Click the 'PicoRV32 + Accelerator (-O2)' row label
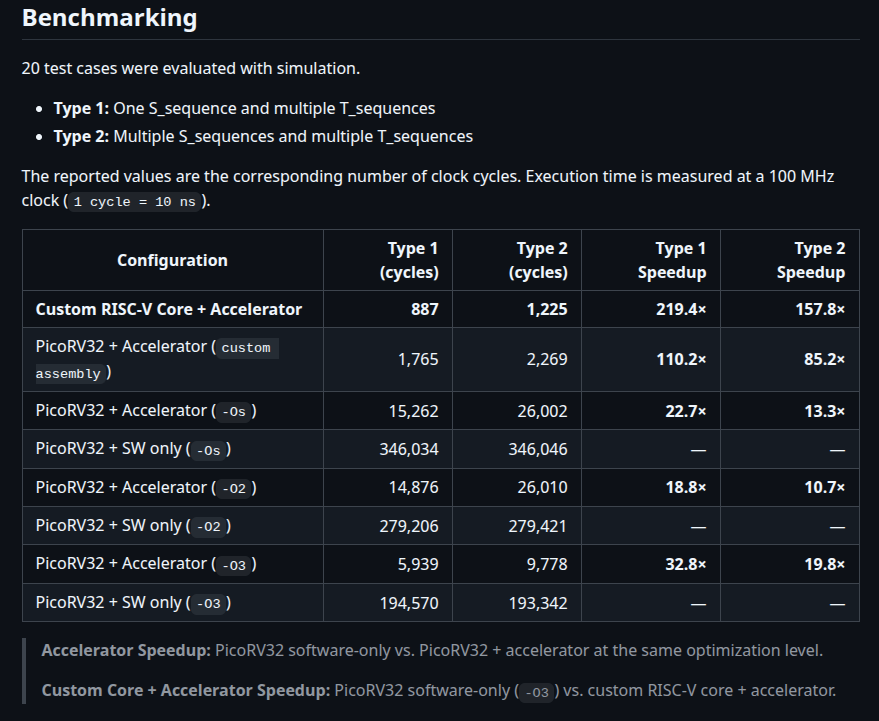 click(x=146, y=488)
